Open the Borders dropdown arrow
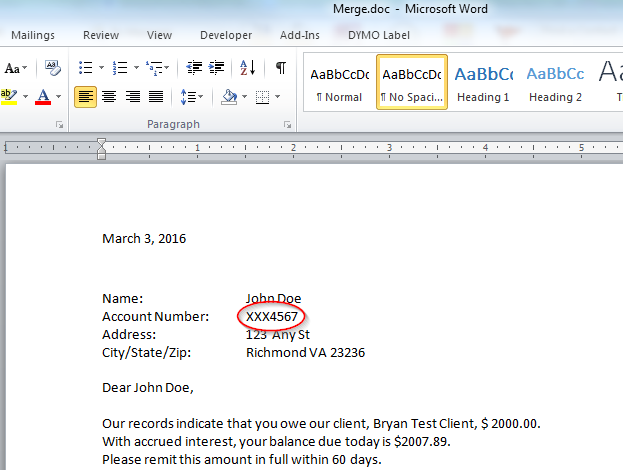The height and width of the screenshot is (470, 623). pyautogui.click(x=278, y=97)
